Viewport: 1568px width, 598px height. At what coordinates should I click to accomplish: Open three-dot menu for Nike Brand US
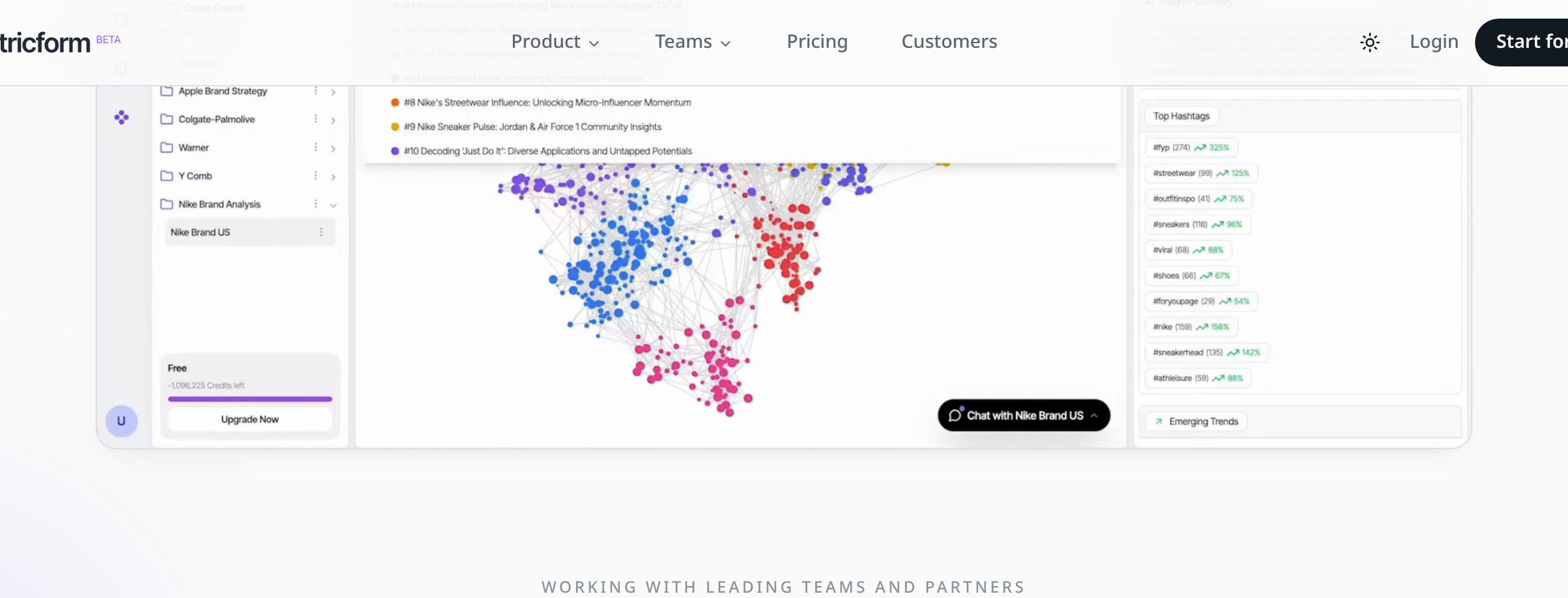coord(321,232)
